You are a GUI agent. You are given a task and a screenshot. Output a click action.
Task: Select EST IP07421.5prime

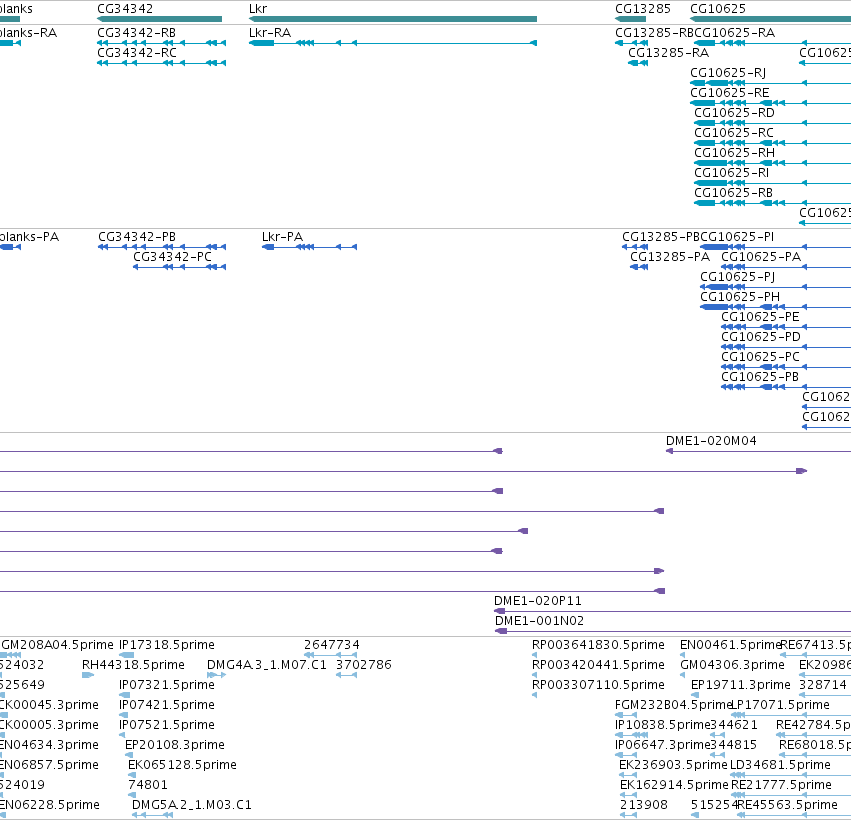click(x=167, y=705)
